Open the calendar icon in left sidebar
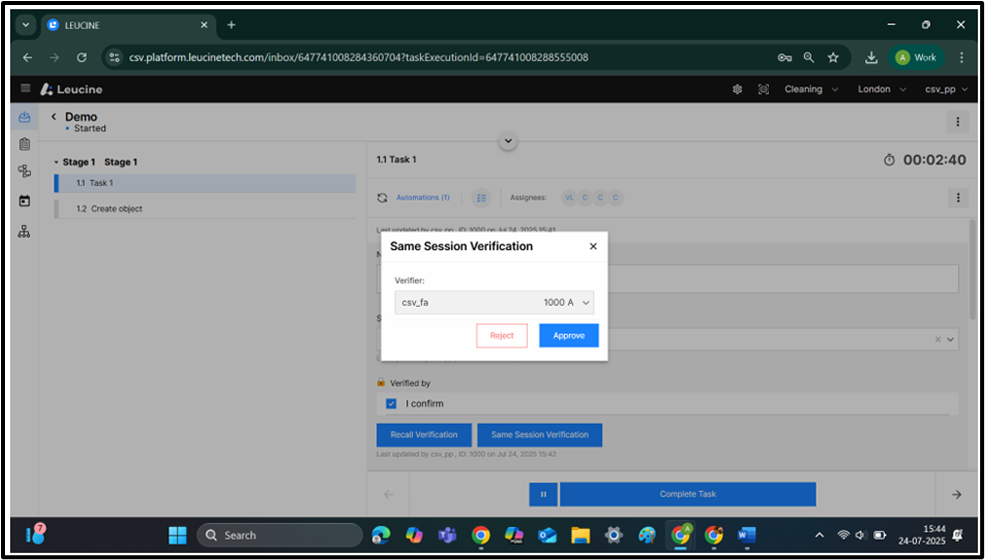The width and height of the screenshot is (985, 560). [x=25, y=201]
